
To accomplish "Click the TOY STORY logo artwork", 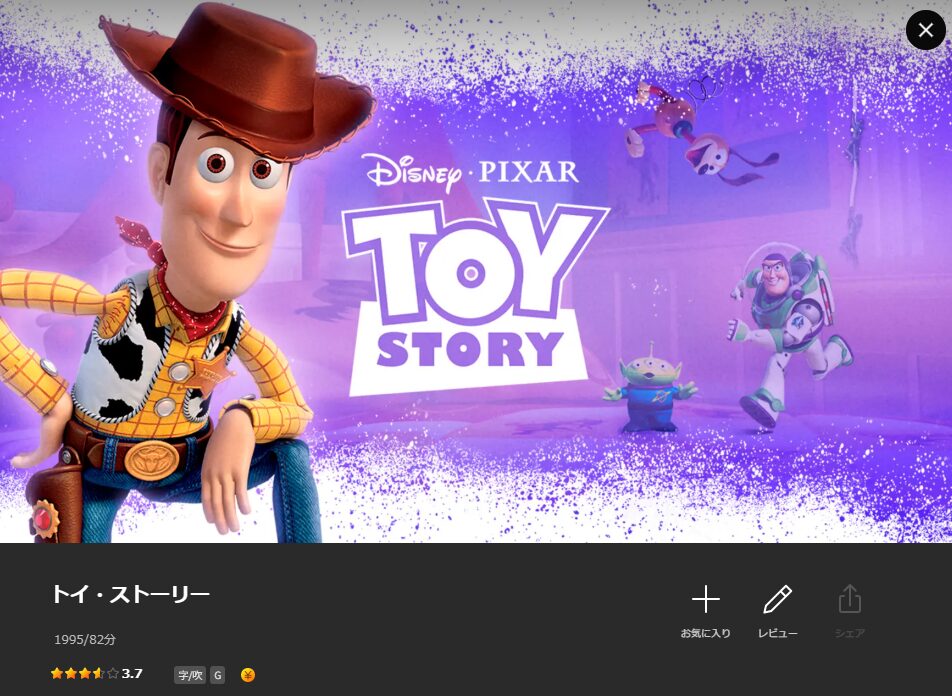I will (x=475, y=298).
